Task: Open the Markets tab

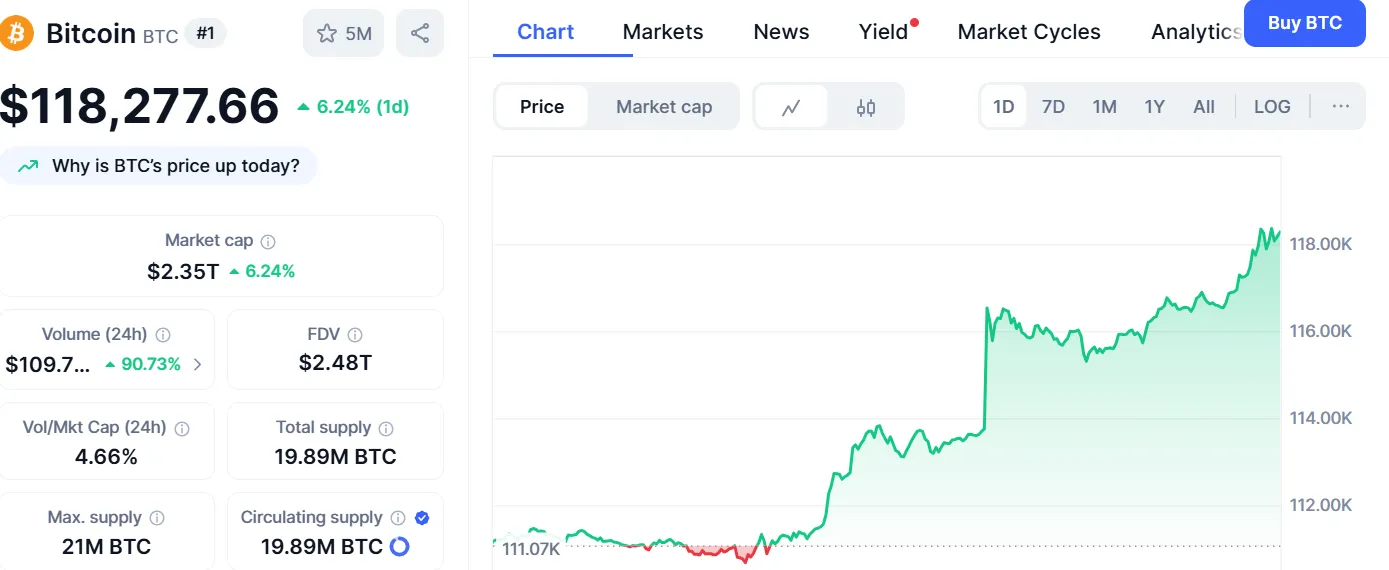Action: click(663, 32)
